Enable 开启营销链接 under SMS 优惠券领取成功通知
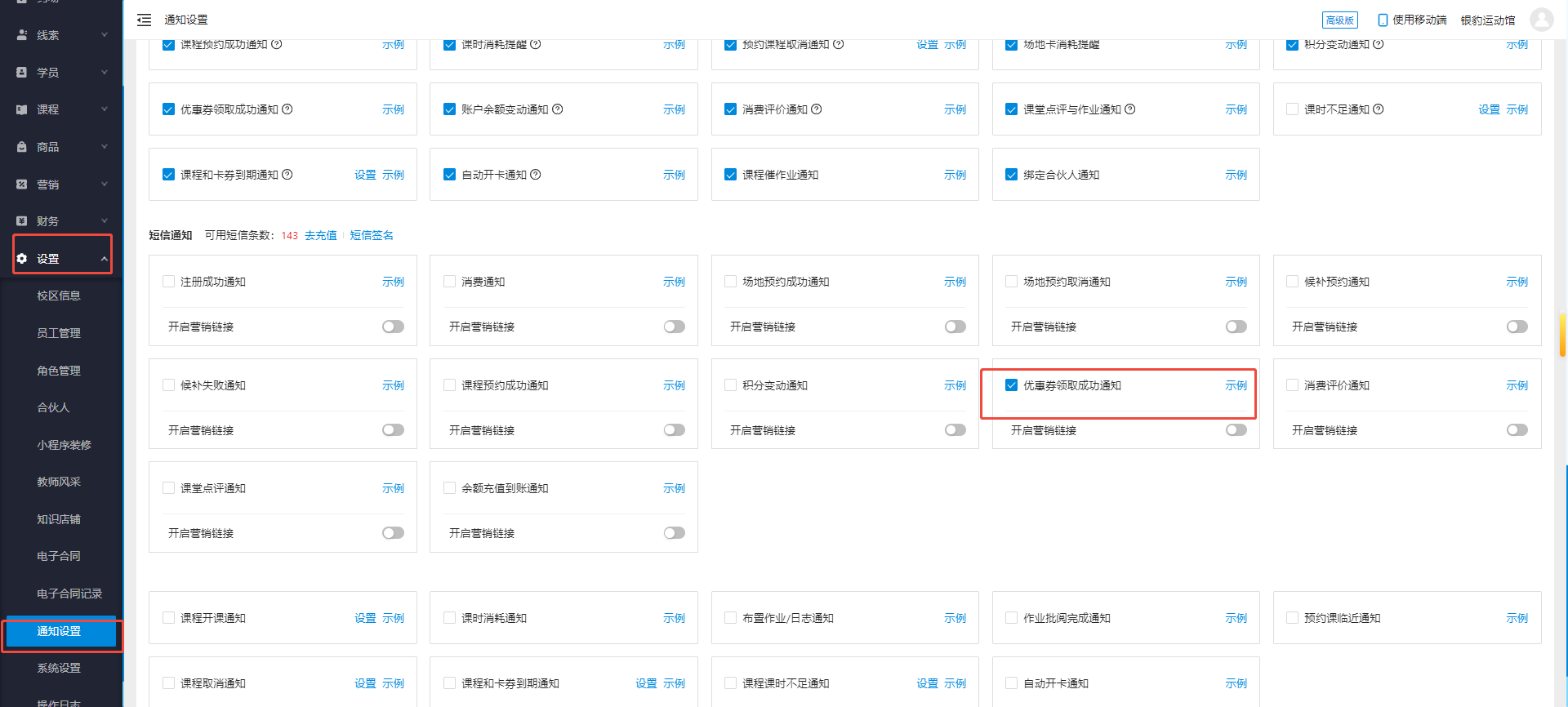Image resolution: width=1568 pixels, height=707 pixels. coord(1236,430)
